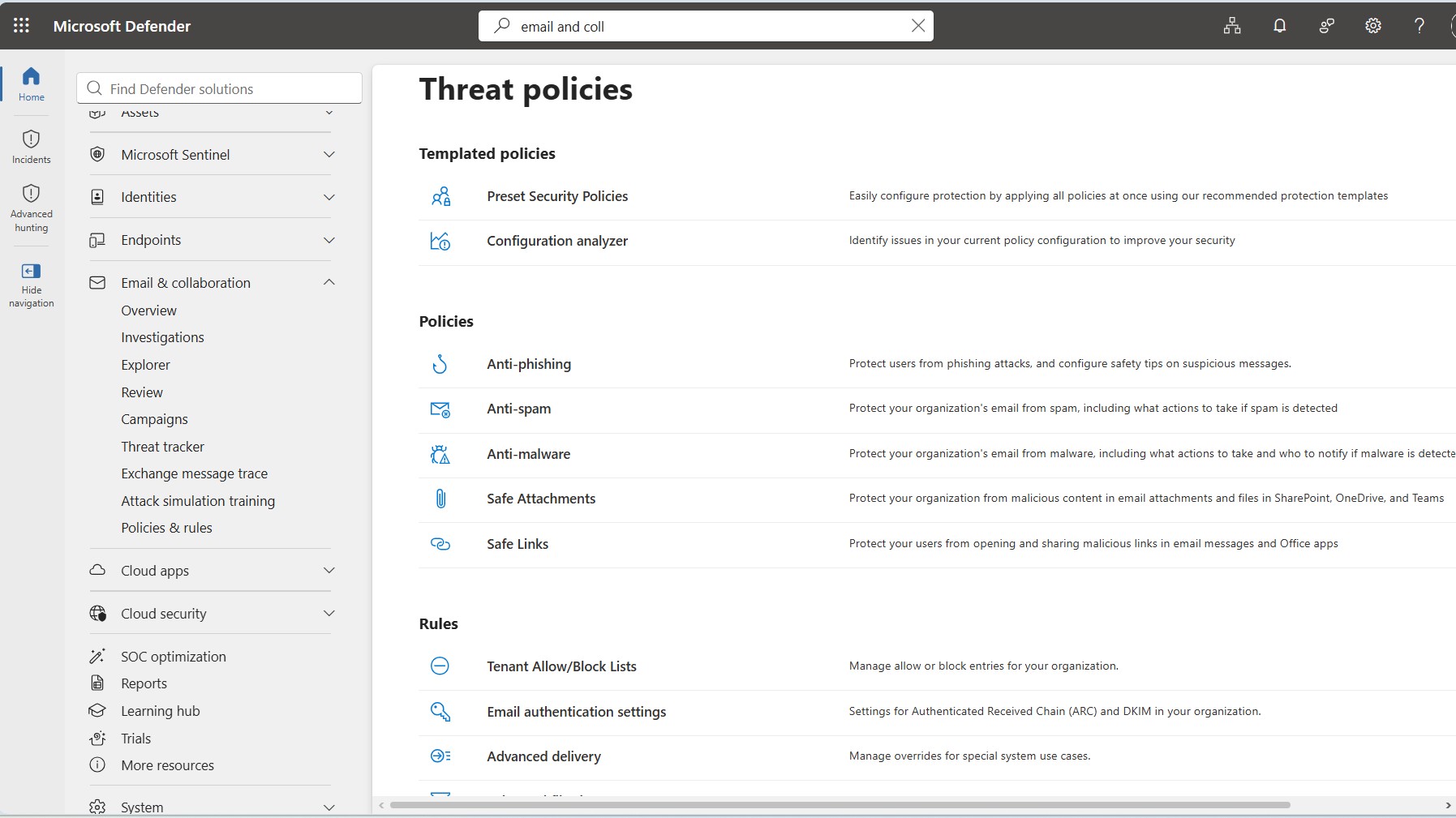1456x818 pixels.
Task: Open Advanced delivery link
Action: tap(543, 756)
